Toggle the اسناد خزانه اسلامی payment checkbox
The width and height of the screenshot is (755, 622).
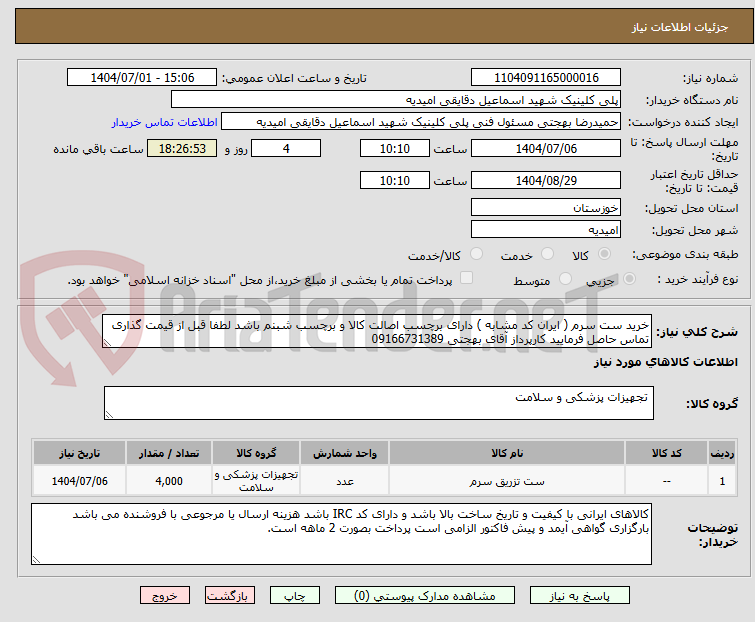click(x=467, y=278)
